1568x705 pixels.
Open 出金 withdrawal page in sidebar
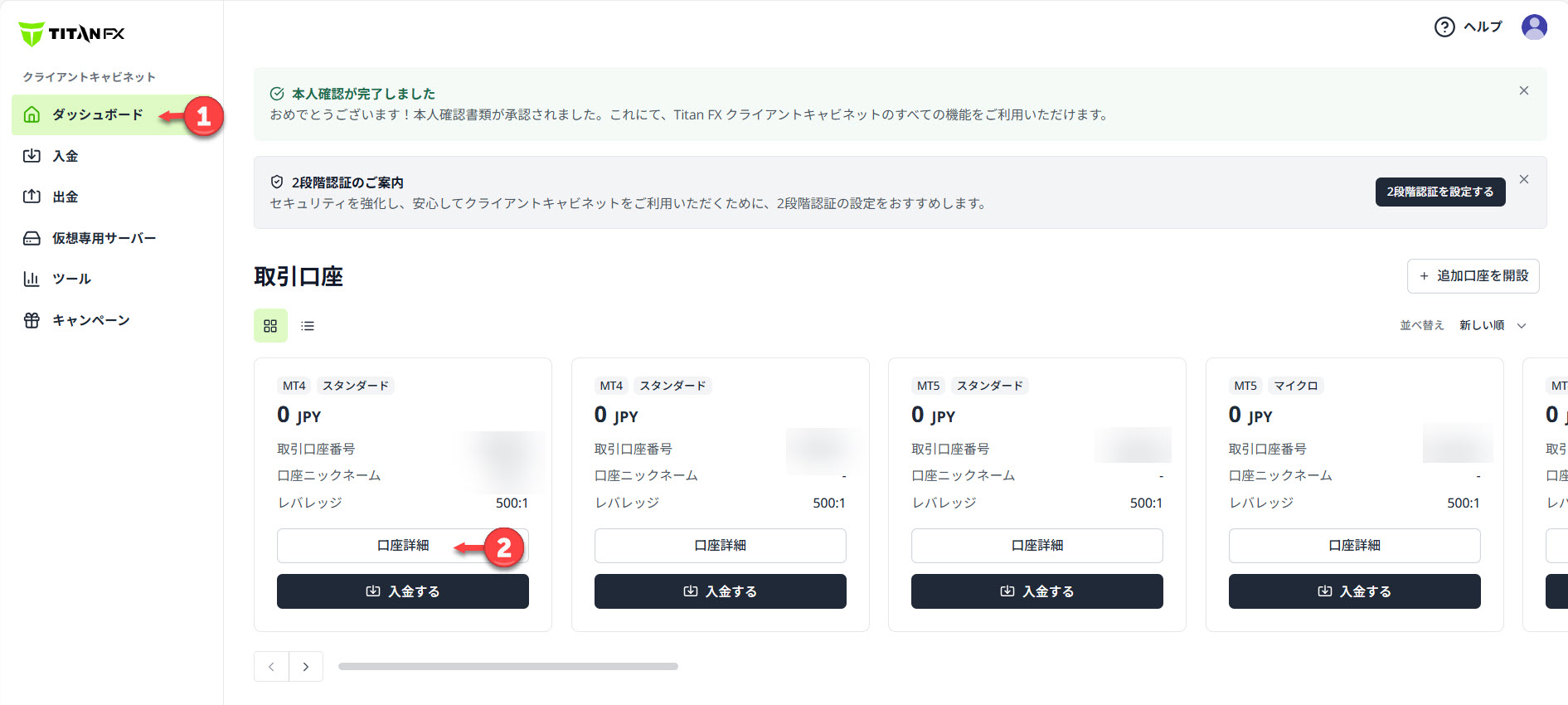click(65, 197)
